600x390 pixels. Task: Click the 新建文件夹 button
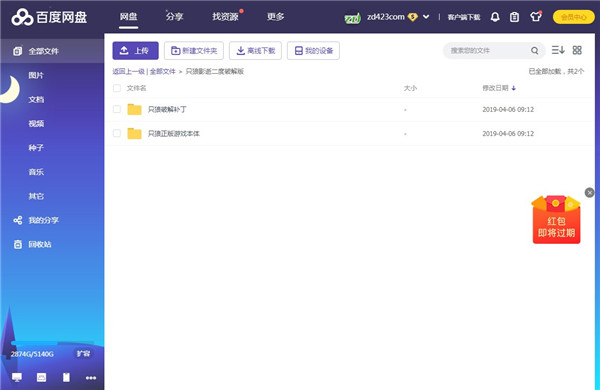pyautogui.click(x=194, y=51)
